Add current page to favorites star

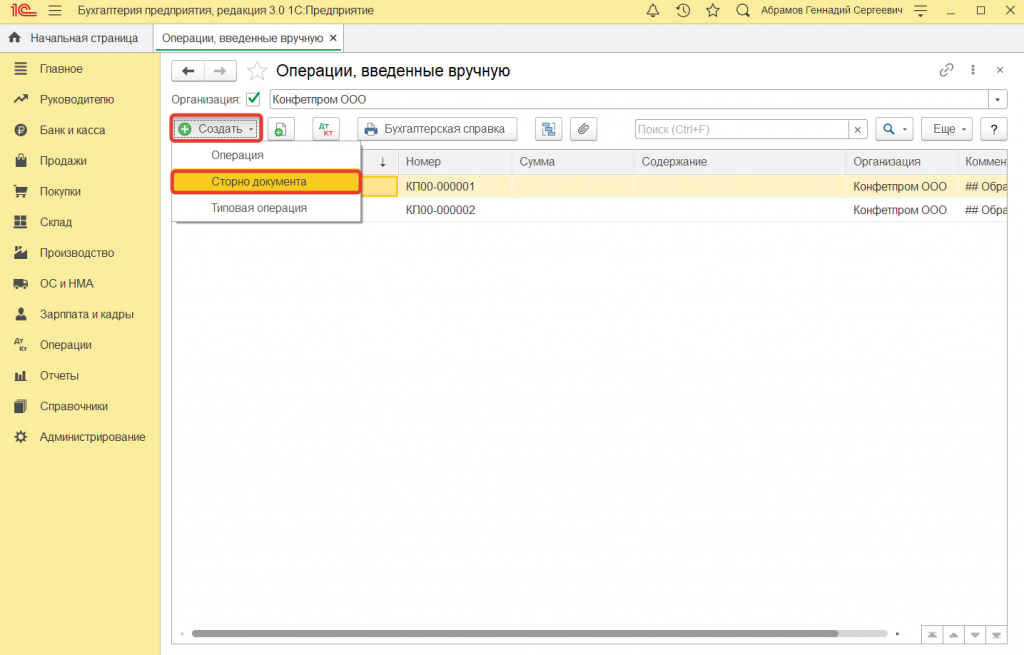712,10
